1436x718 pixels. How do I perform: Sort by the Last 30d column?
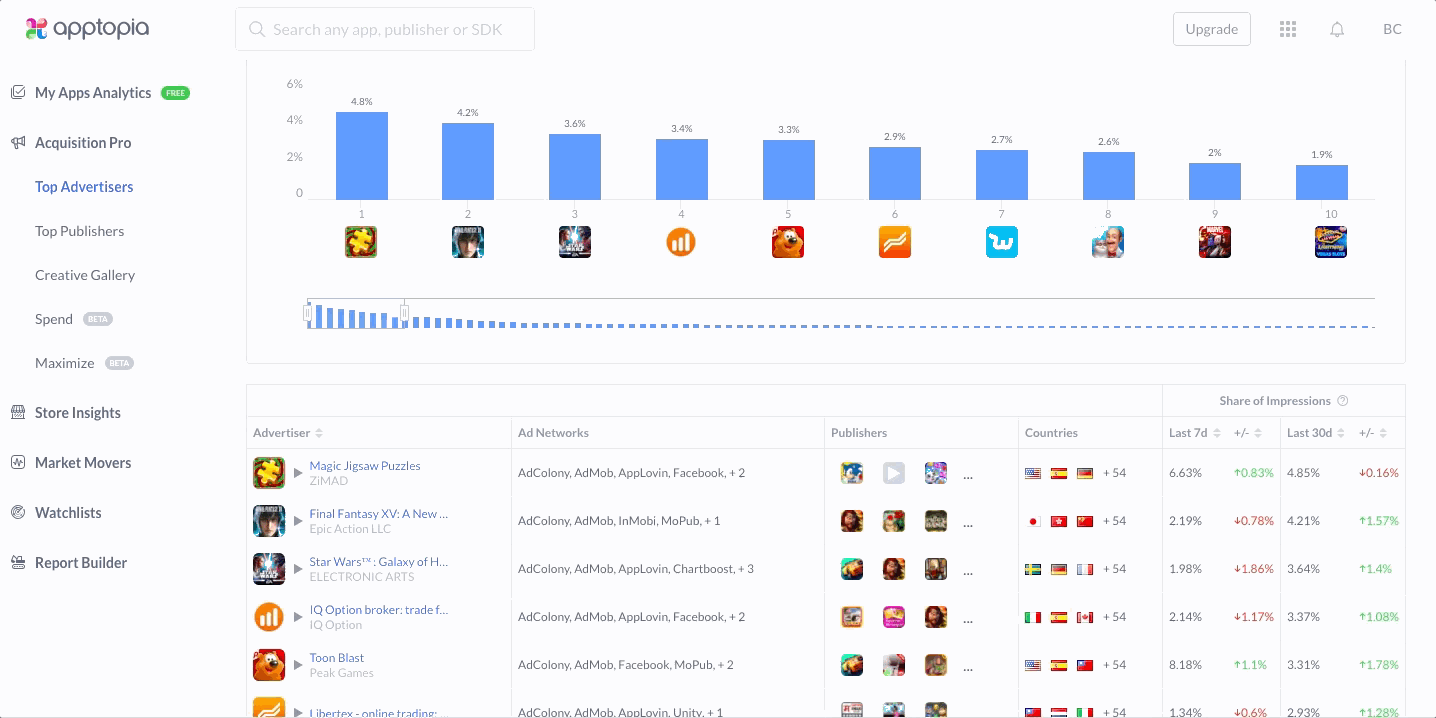coord(1341,433)
